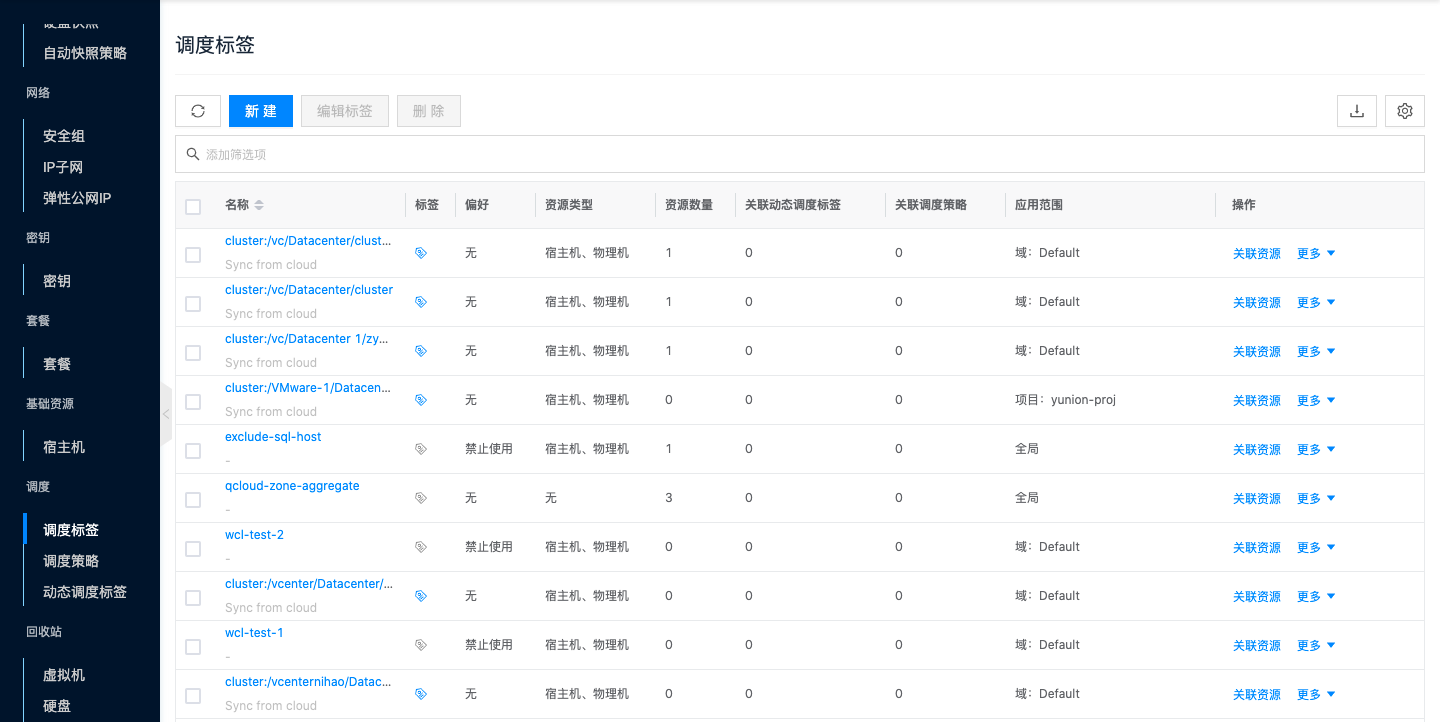Check the cluster:/vc/Datacenter 1/zy row checkbox
Image resolution: width=1440 pixels, height=722 pixels.
193,353
